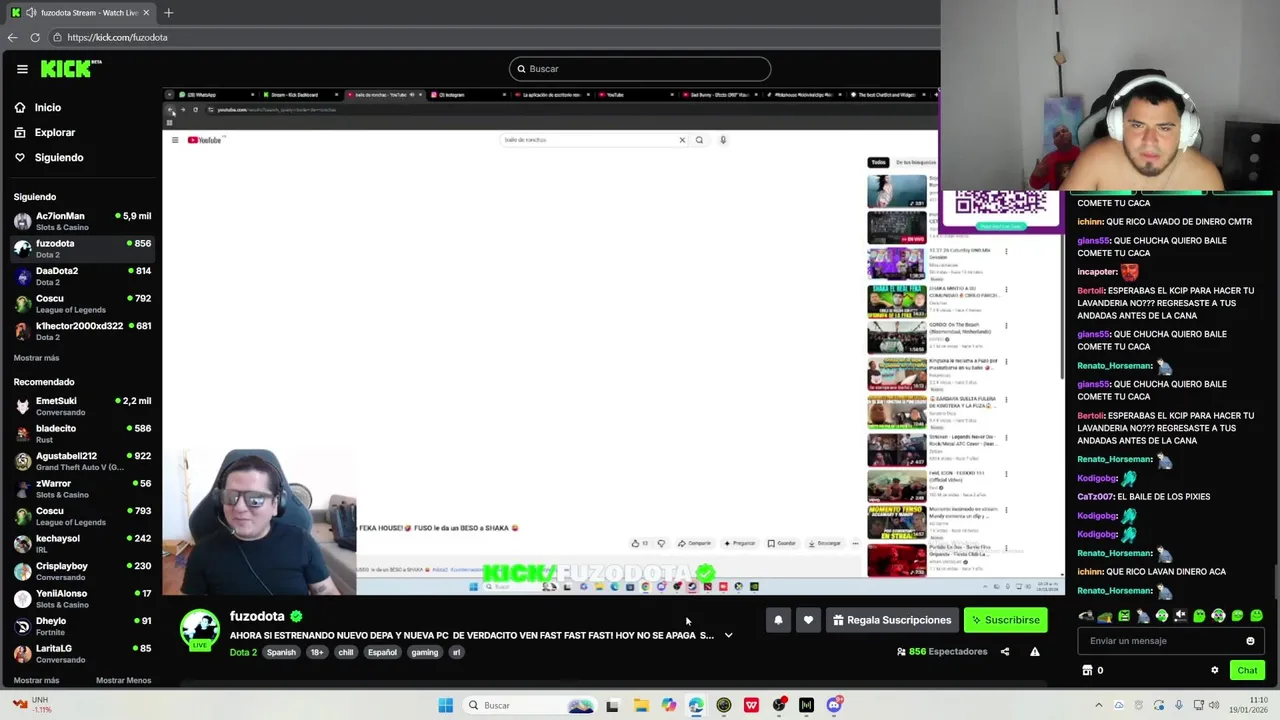Screen dimensions: 1280x720
Task: Open kechaysol IRL channel
Action: (x=82, y=544)
